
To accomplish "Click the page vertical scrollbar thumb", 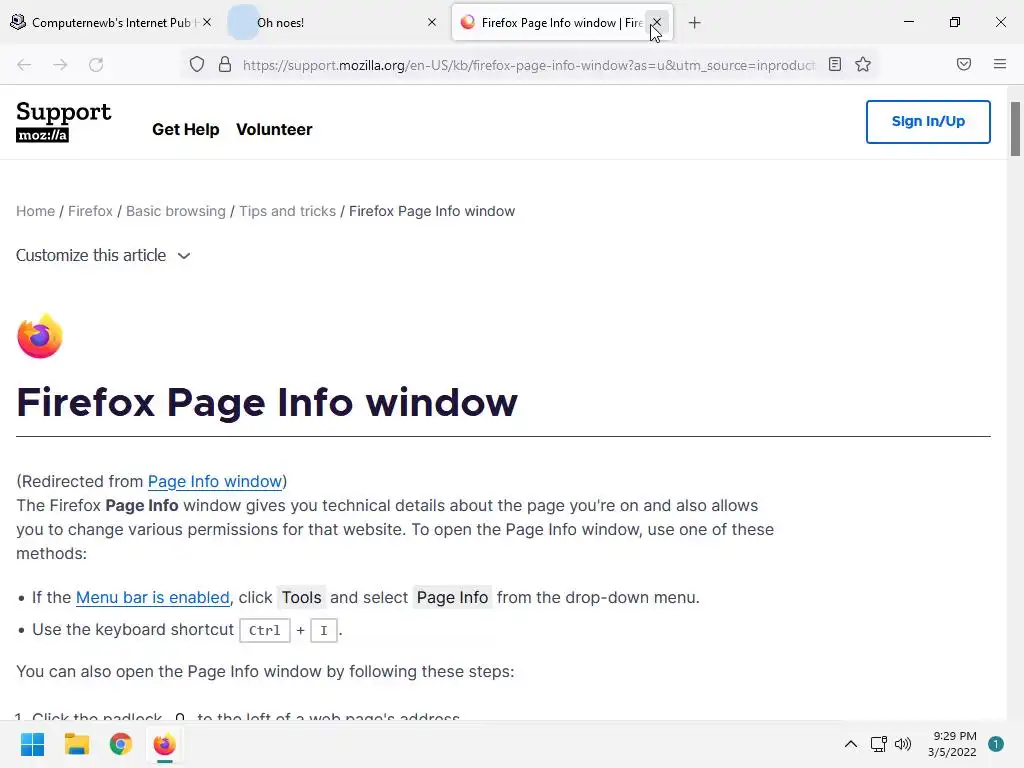I will pos(1015,129).
